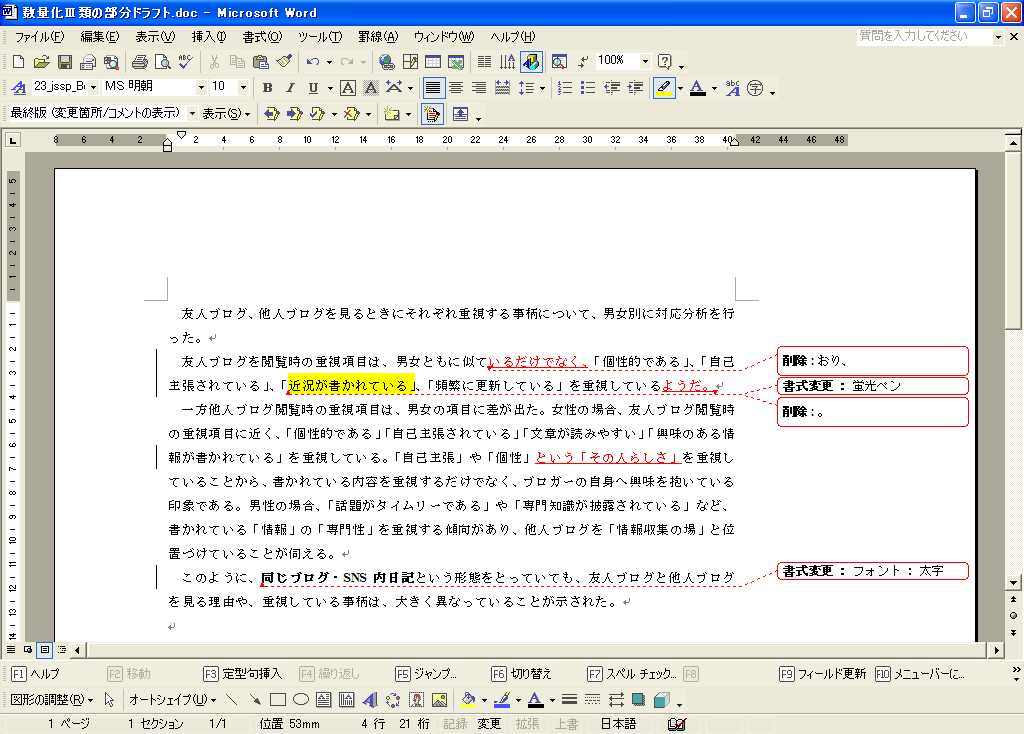Click the numbered list icon

point(565,88)
